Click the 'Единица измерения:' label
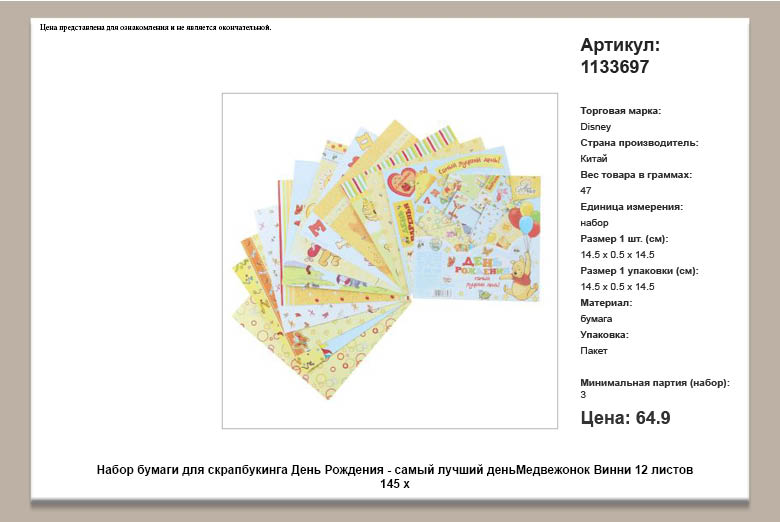Screen dimensions: 780x522 tap(631, 207)
